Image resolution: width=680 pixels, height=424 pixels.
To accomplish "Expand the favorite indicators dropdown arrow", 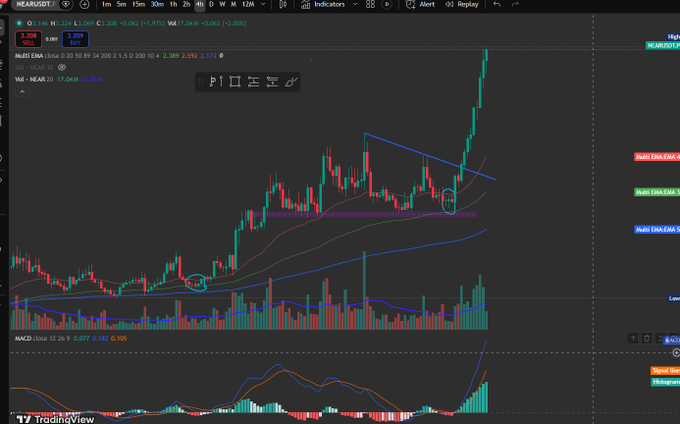I will click(355, 4).
